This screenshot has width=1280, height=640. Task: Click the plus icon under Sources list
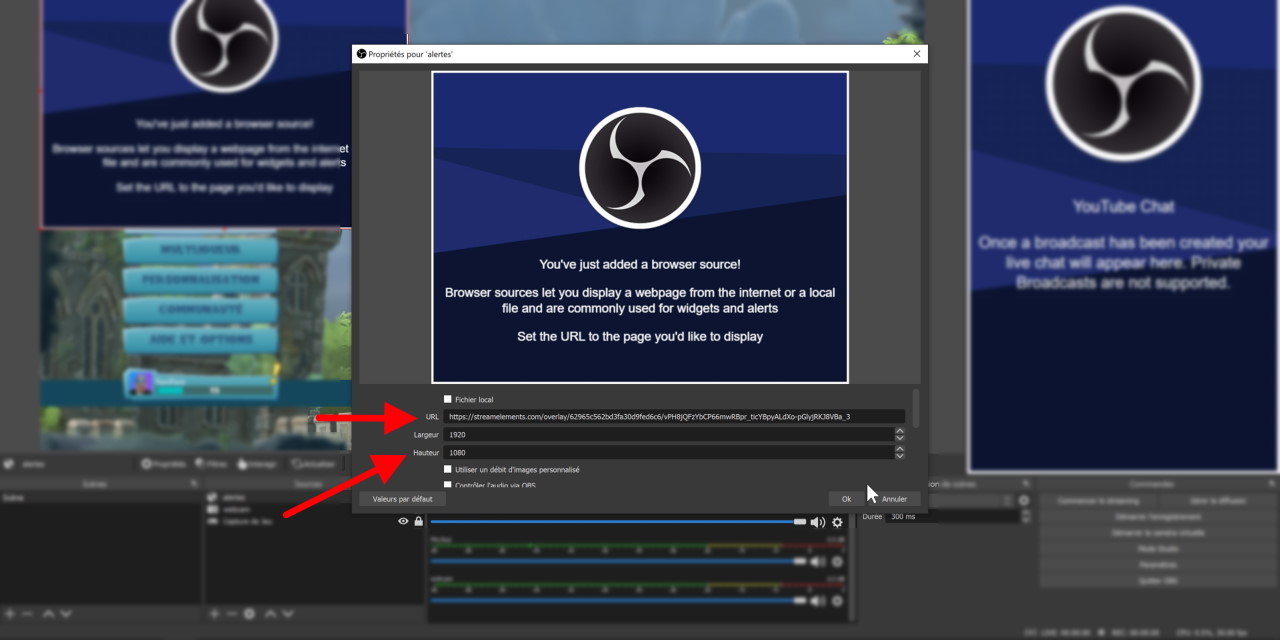(x=214, y=613)
